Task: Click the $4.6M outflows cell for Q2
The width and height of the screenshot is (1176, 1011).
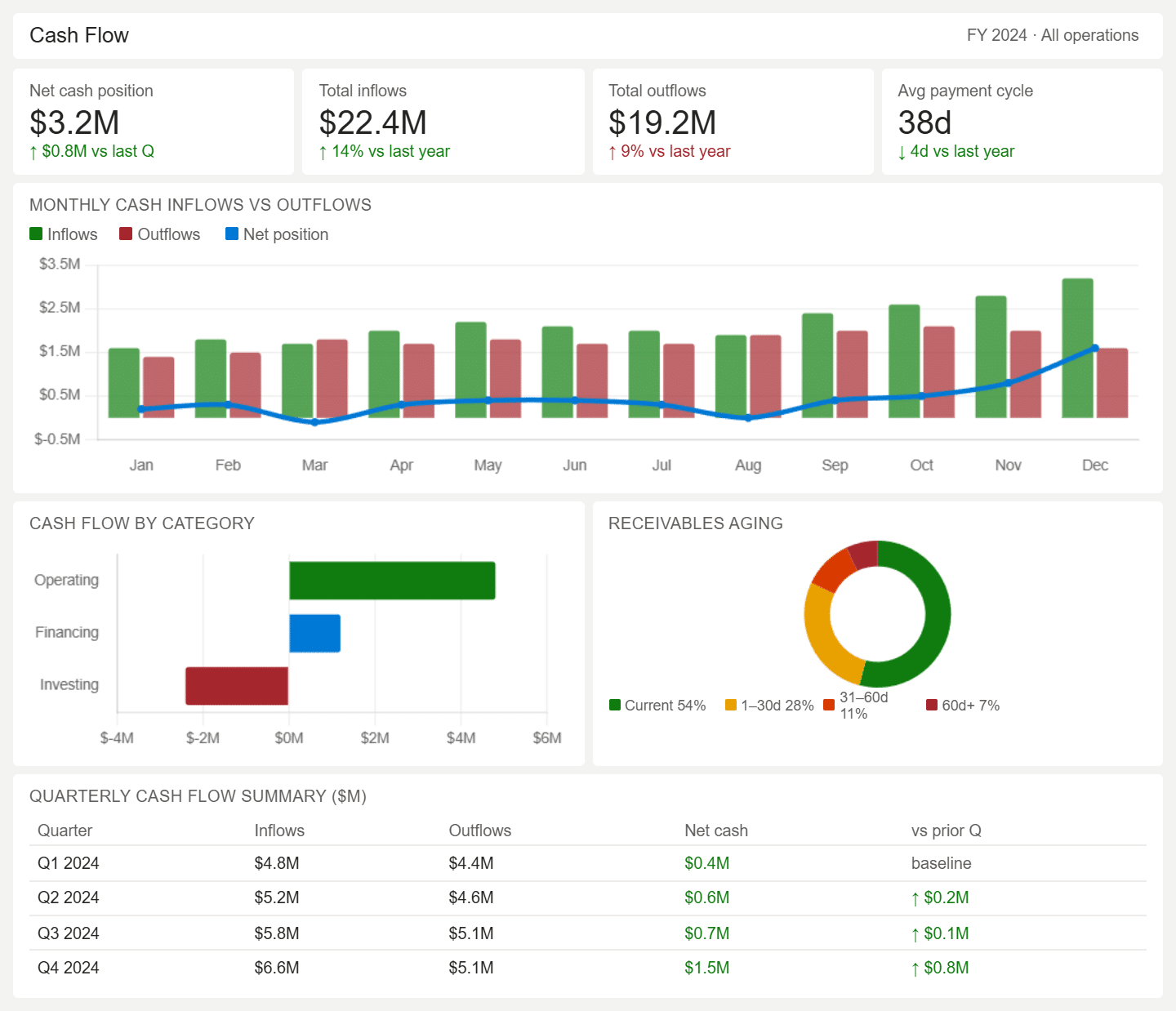Action: tap(471, 897)
